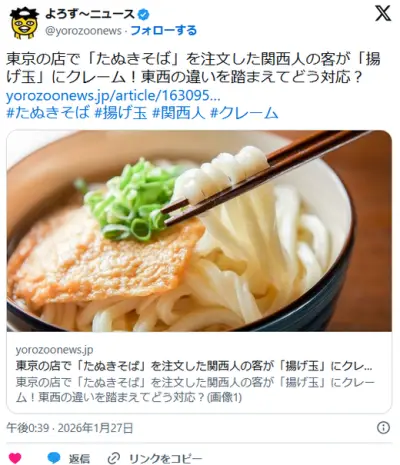This screenshot has height=465, width=400.
Task: Click the よろず〜ニュース account name
Action: coord(90,14)
